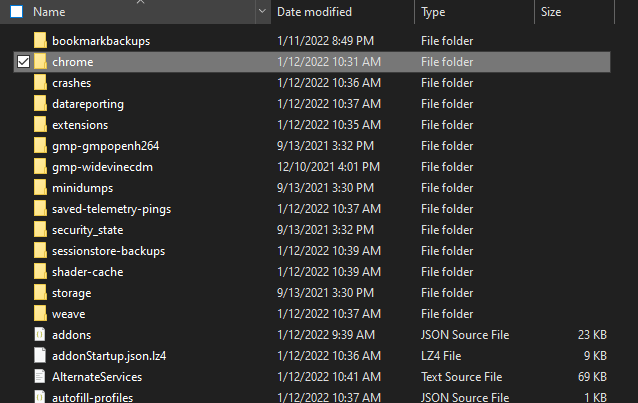Select the weave folder name
The width and height of the screenshot is (638, 403).
[x=68, y=314]
